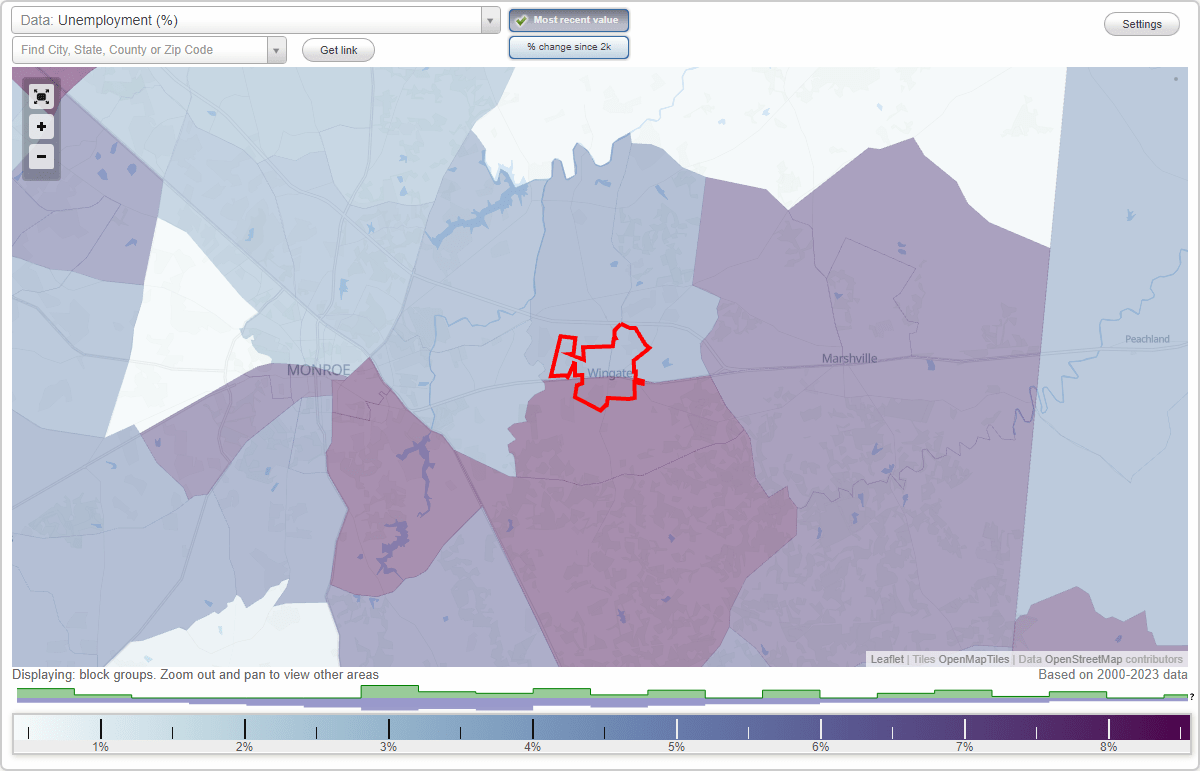Click a green bar in the histogram
This screenshot has width=1200, height=771.
[390, 692]
